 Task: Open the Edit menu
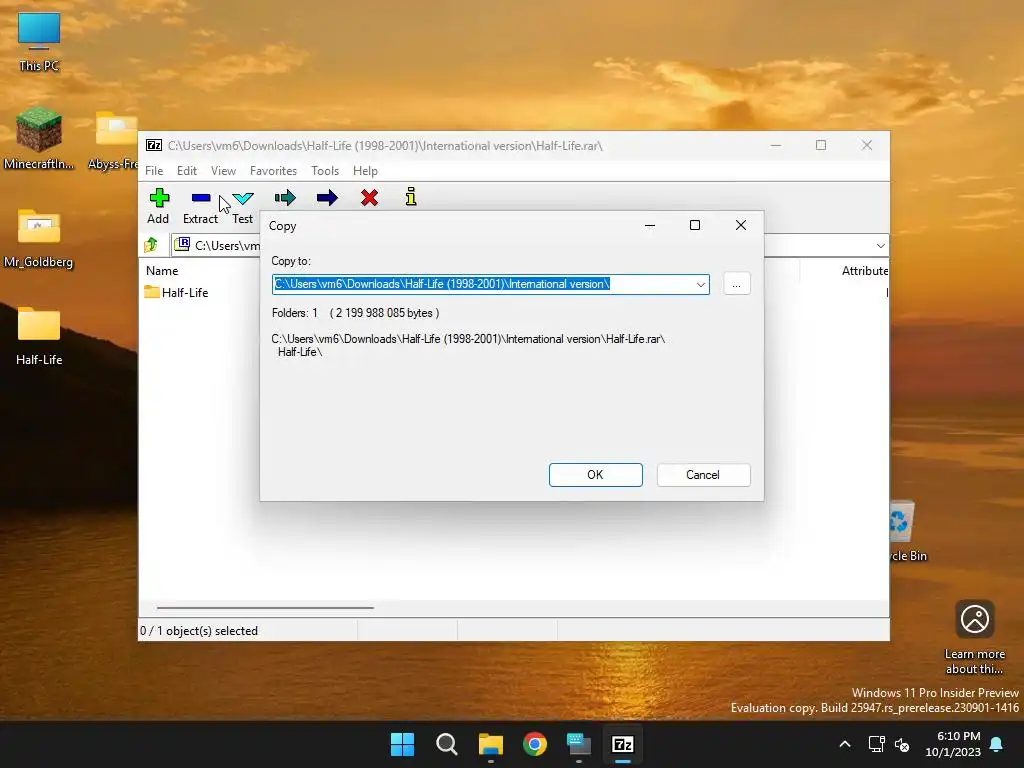[187, 170]
